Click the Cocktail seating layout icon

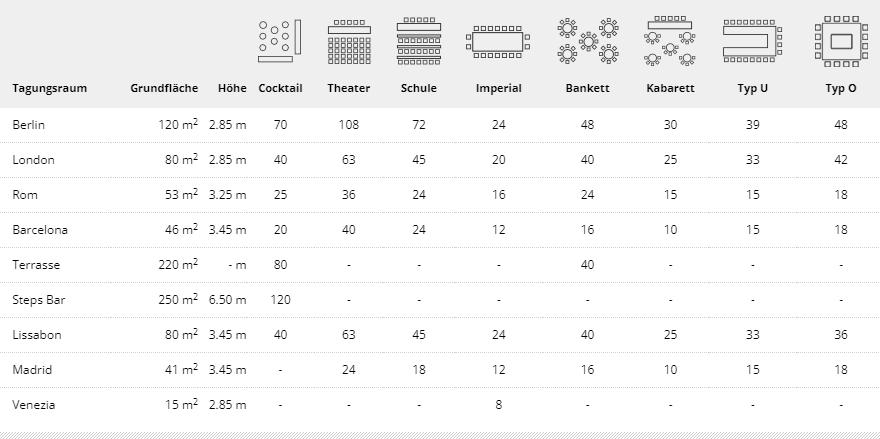pos(280,40)
